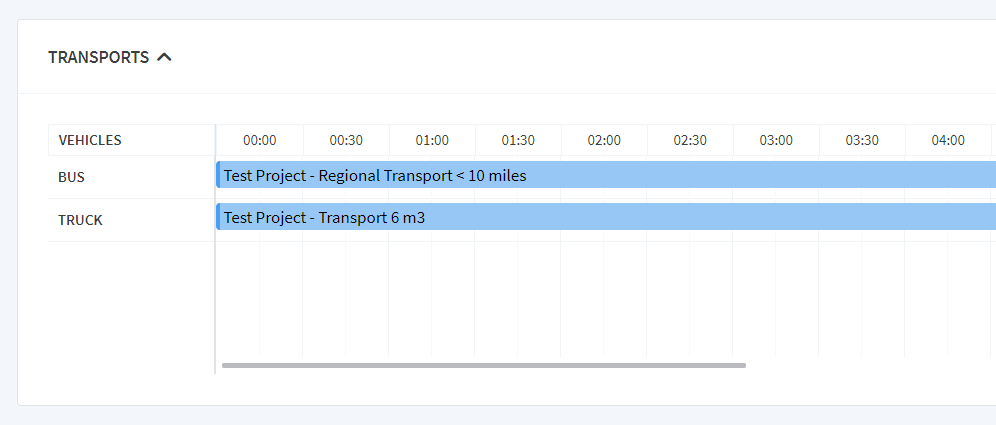This screenshot has height=425, width=996.
Task: Select the 01:00 time marker
Action: click(x=432, y=140)
